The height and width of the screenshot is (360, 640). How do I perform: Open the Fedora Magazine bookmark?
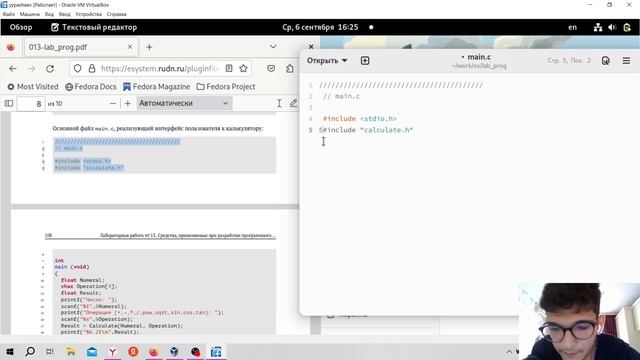[156, 87]
